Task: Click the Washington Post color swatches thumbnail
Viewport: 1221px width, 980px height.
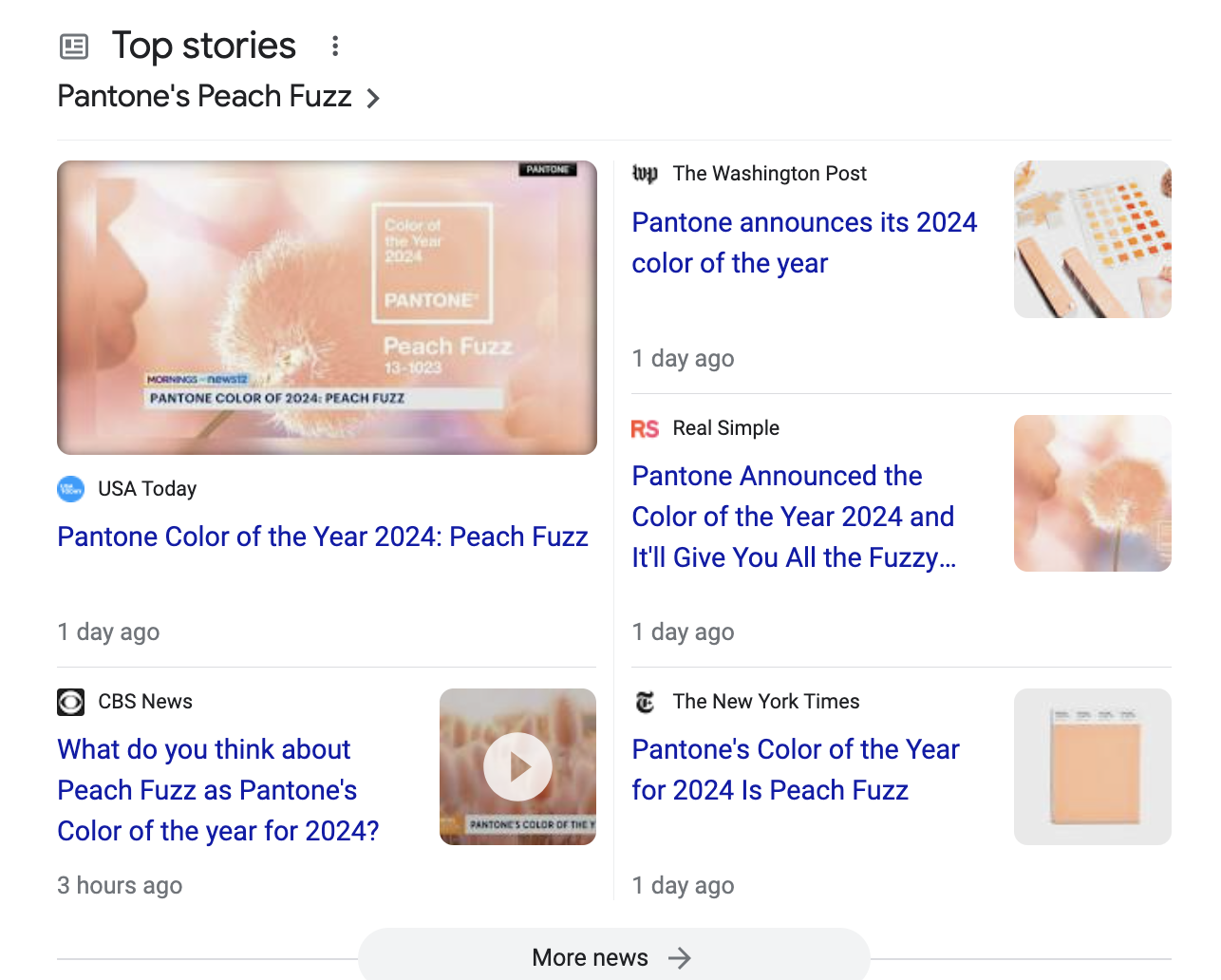Action: coord(1092,239)
